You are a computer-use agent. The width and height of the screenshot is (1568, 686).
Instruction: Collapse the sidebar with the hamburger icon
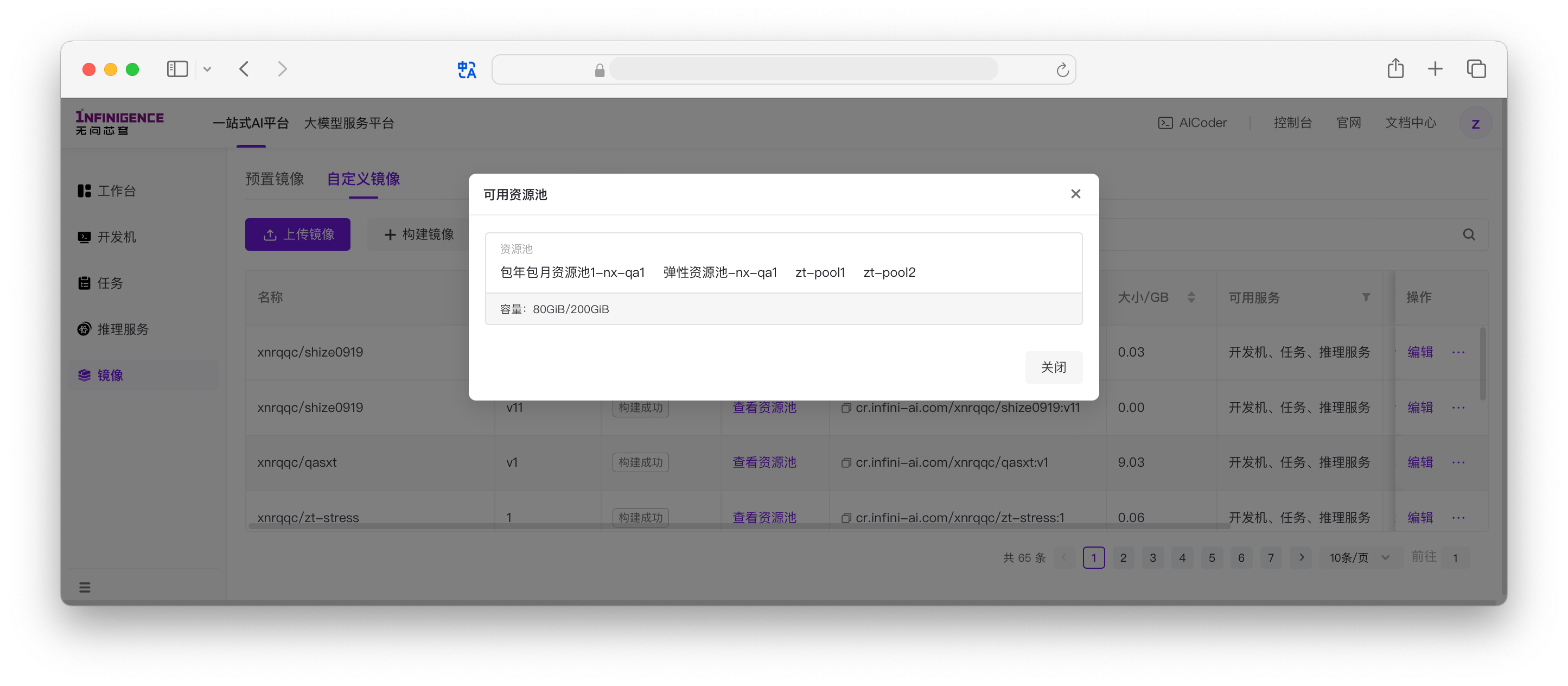pyautogui.click(x=85, y=587)
